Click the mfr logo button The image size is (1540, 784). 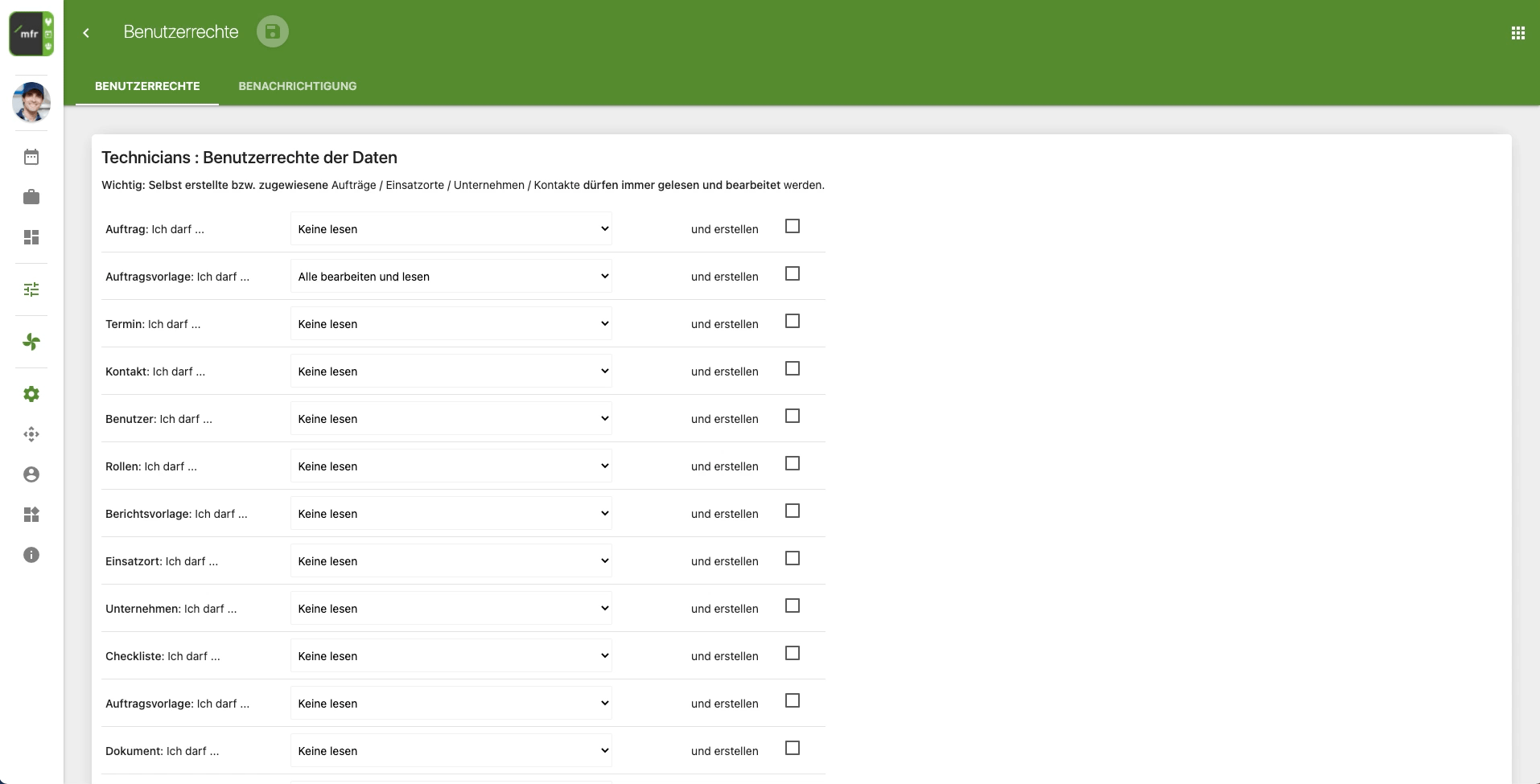point(31,34)
